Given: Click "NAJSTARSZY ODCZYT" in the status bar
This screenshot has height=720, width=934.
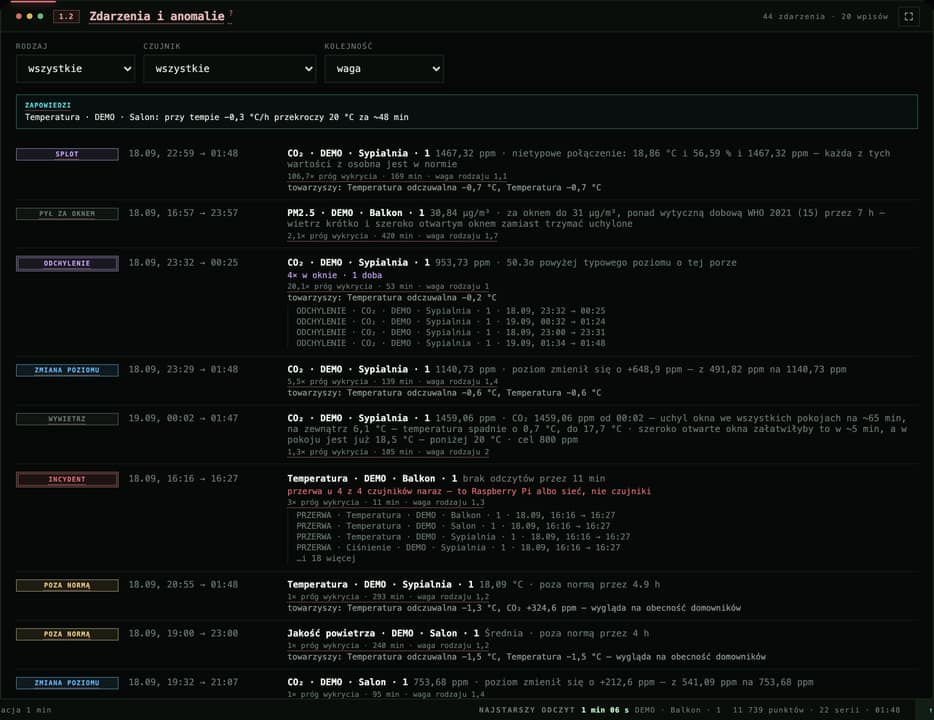Looking at the screenshot, I should pos(527,710).
